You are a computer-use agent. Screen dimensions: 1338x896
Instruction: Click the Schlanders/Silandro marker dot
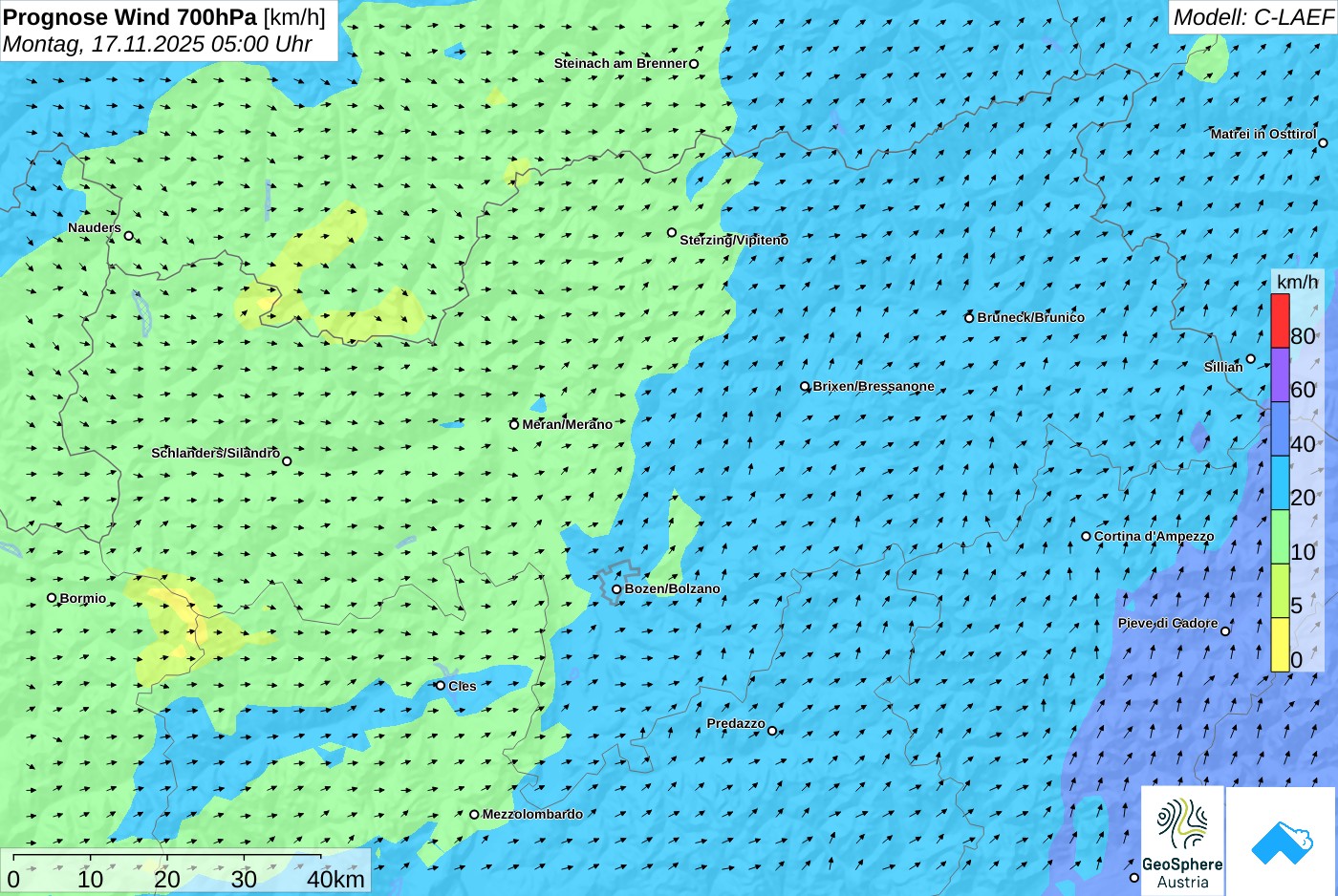pos(287,461)
